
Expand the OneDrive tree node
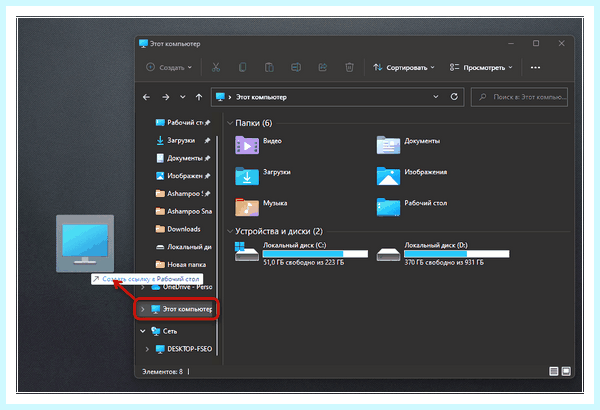point(143,287)
